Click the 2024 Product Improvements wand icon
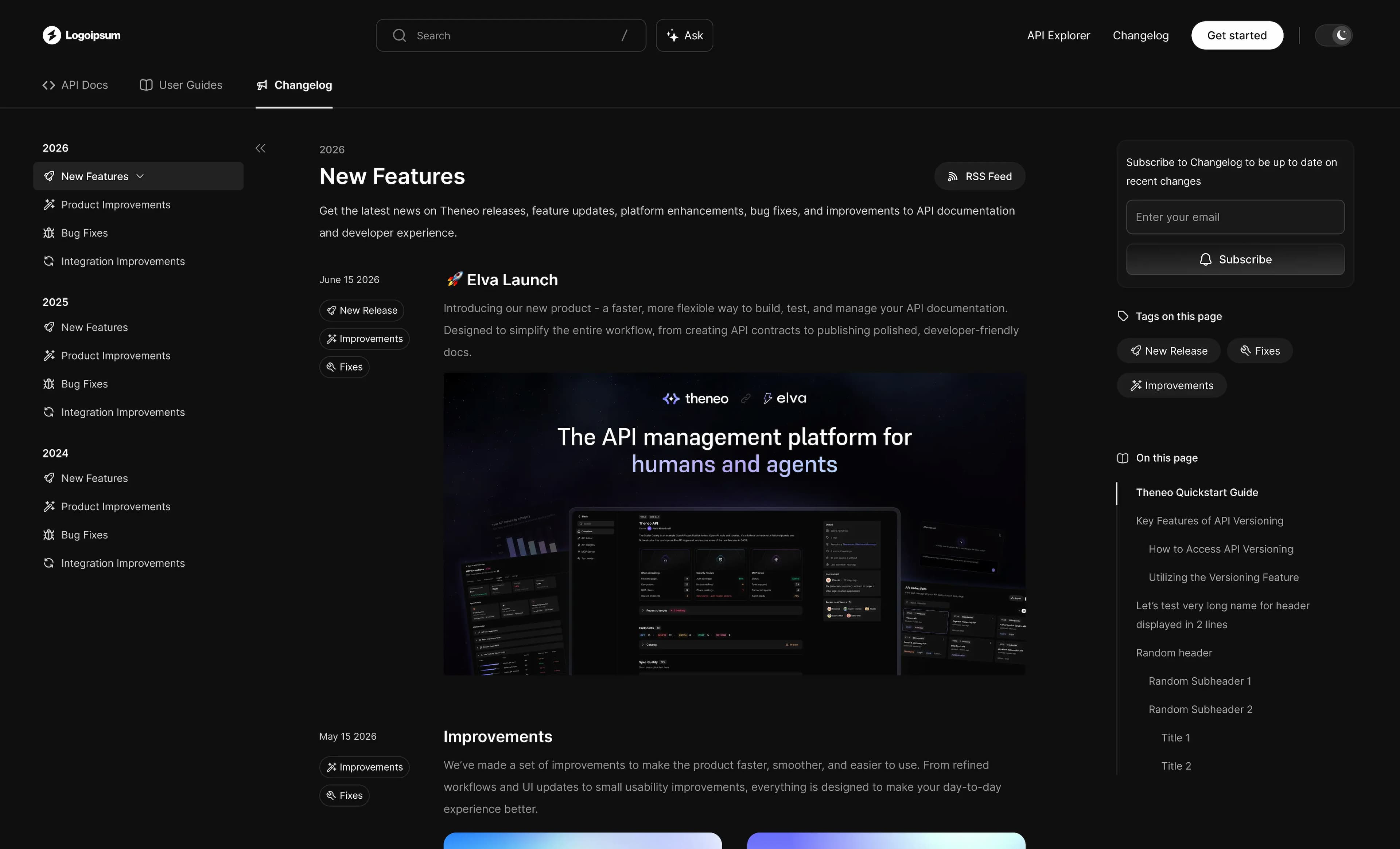 point(49,506)
